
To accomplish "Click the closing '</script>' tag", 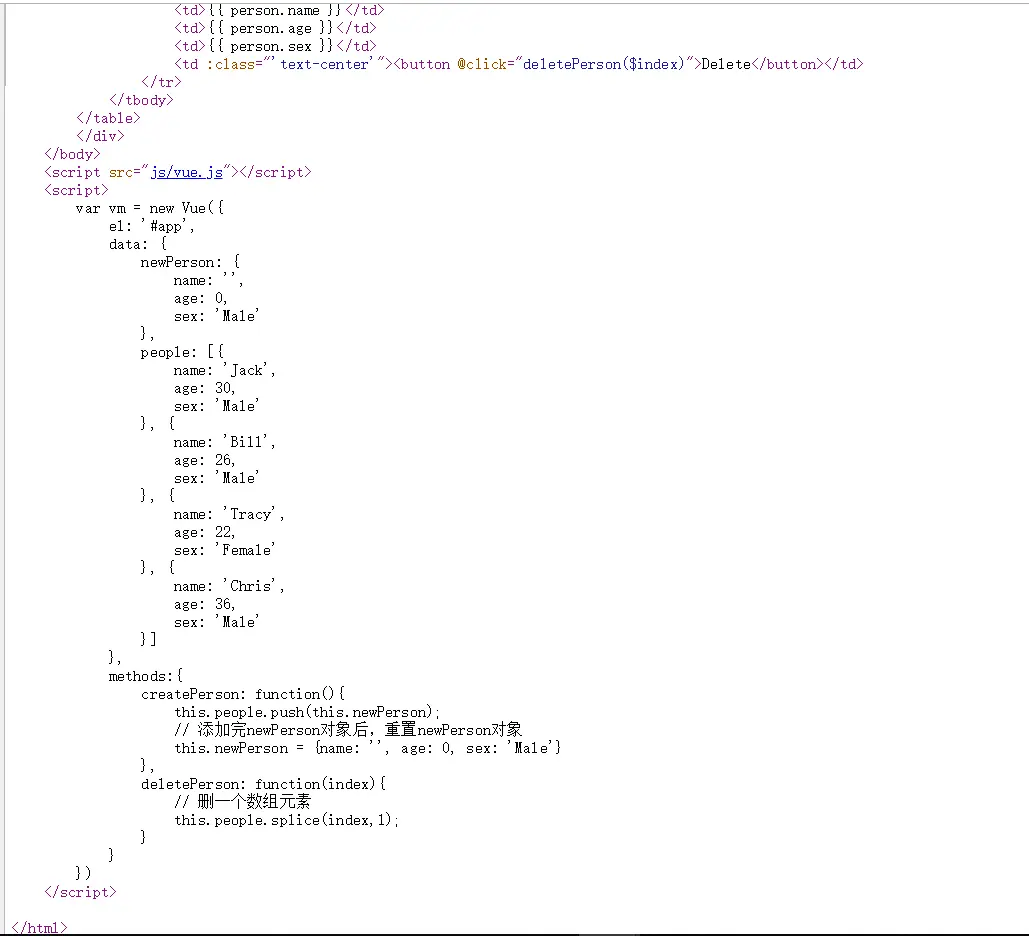I will 80,892.
